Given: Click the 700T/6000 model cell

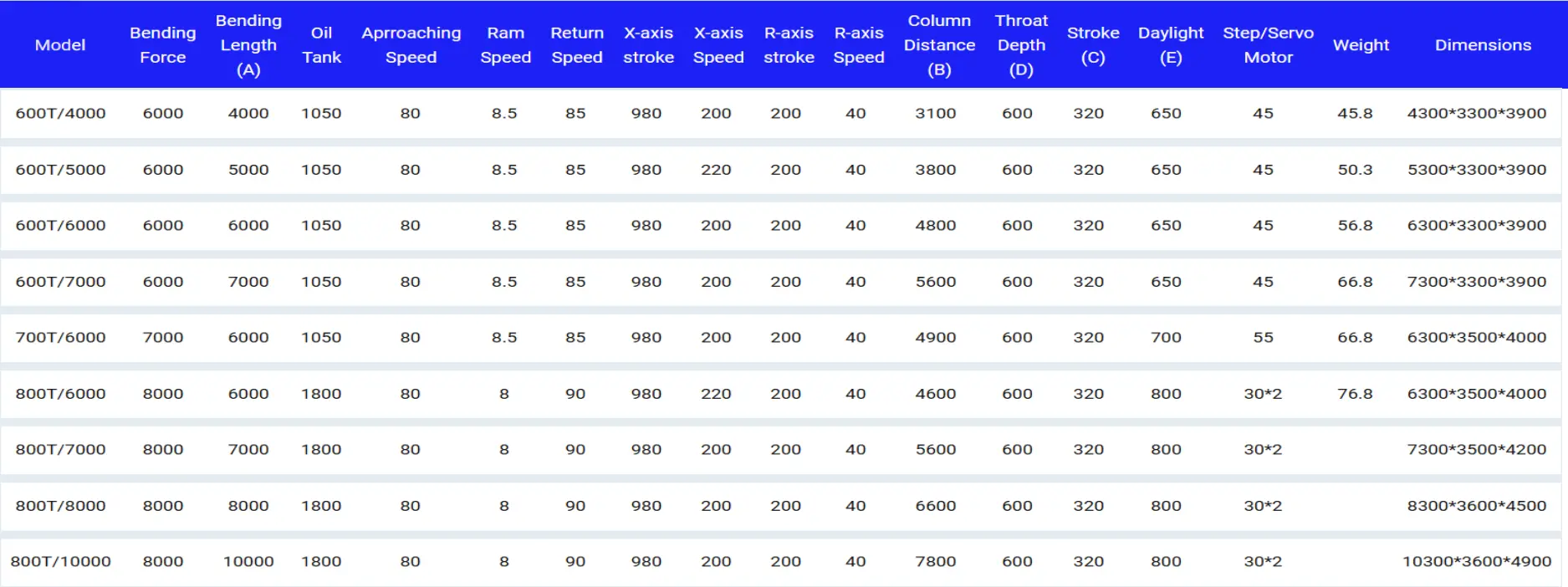Looking at the screenshot, I should 61,338.
